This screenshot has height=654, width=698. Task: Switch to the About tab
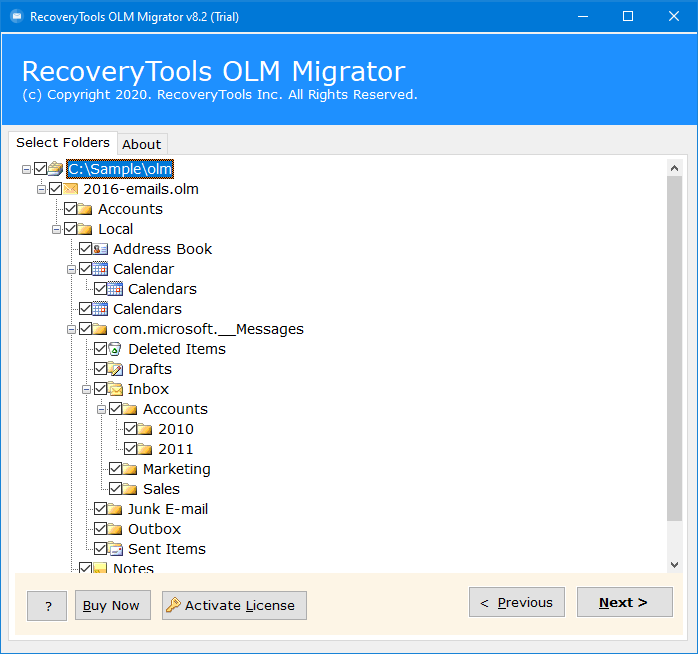click(x=142, y=144)
